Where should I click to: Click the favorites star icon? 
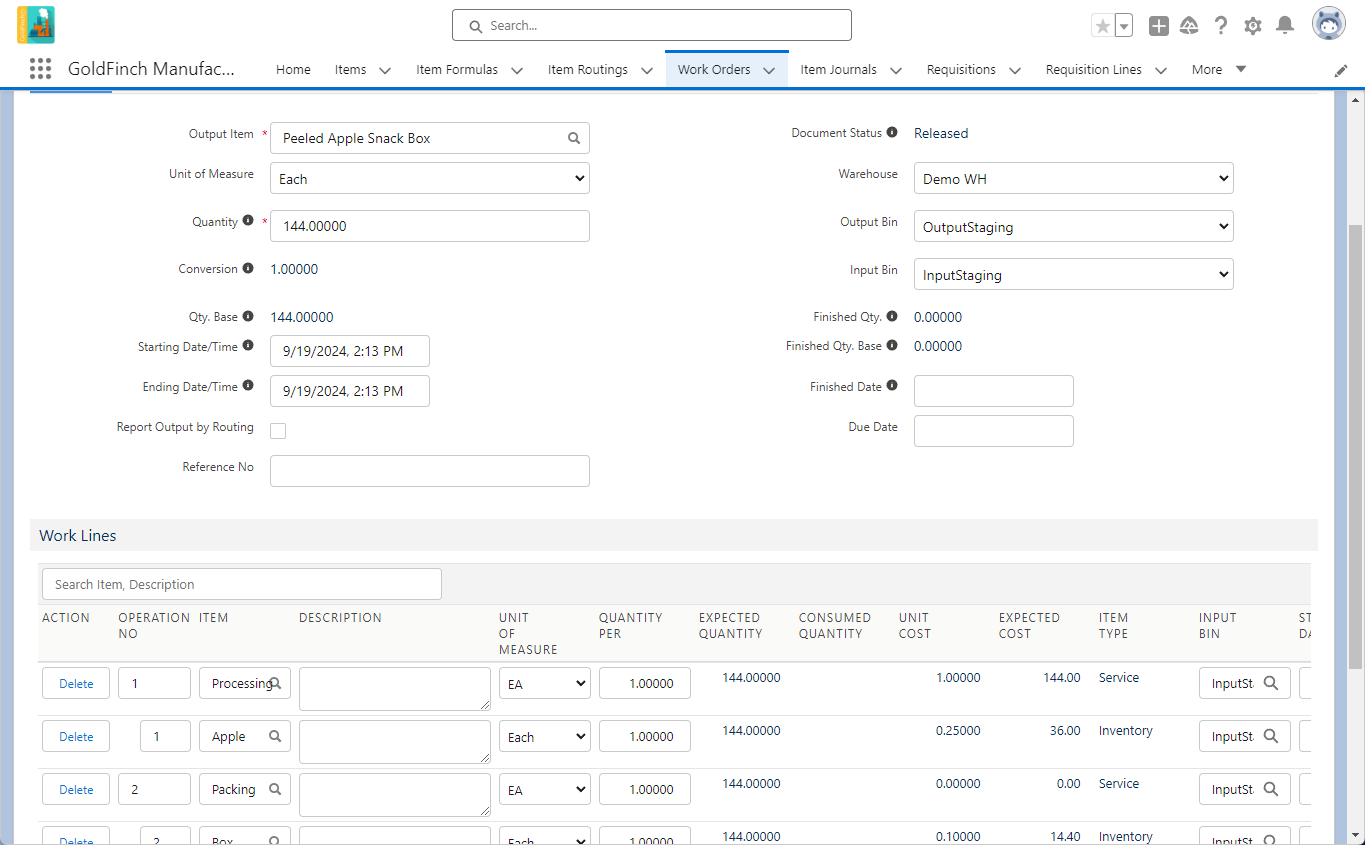pos(1103,26)
